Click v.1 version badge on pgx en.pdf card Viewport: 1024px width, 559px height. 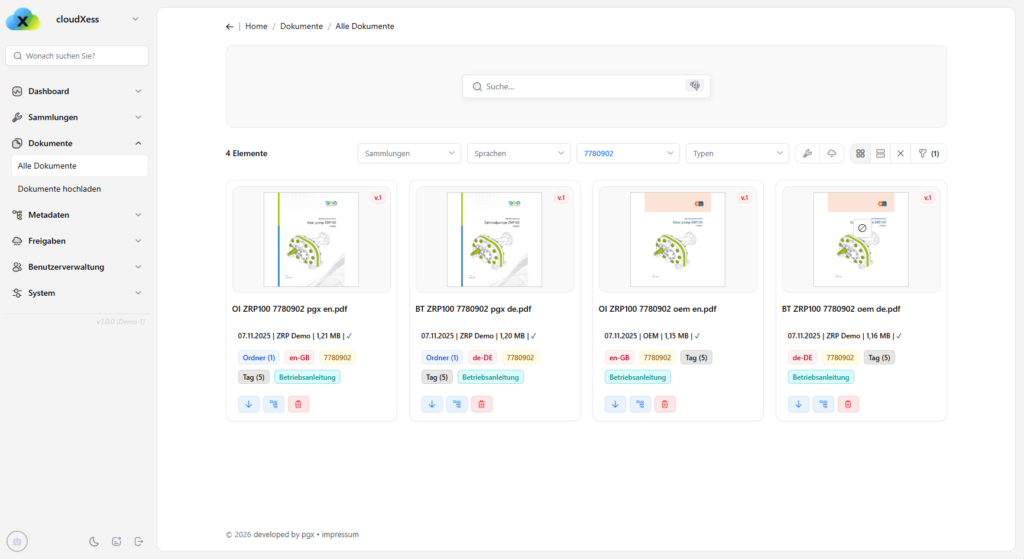pos(377,198)
